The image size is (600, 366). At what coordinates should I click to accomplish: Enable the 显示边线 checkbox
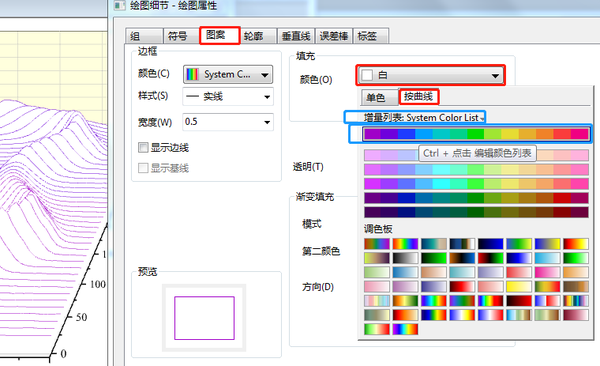[143, 147]
